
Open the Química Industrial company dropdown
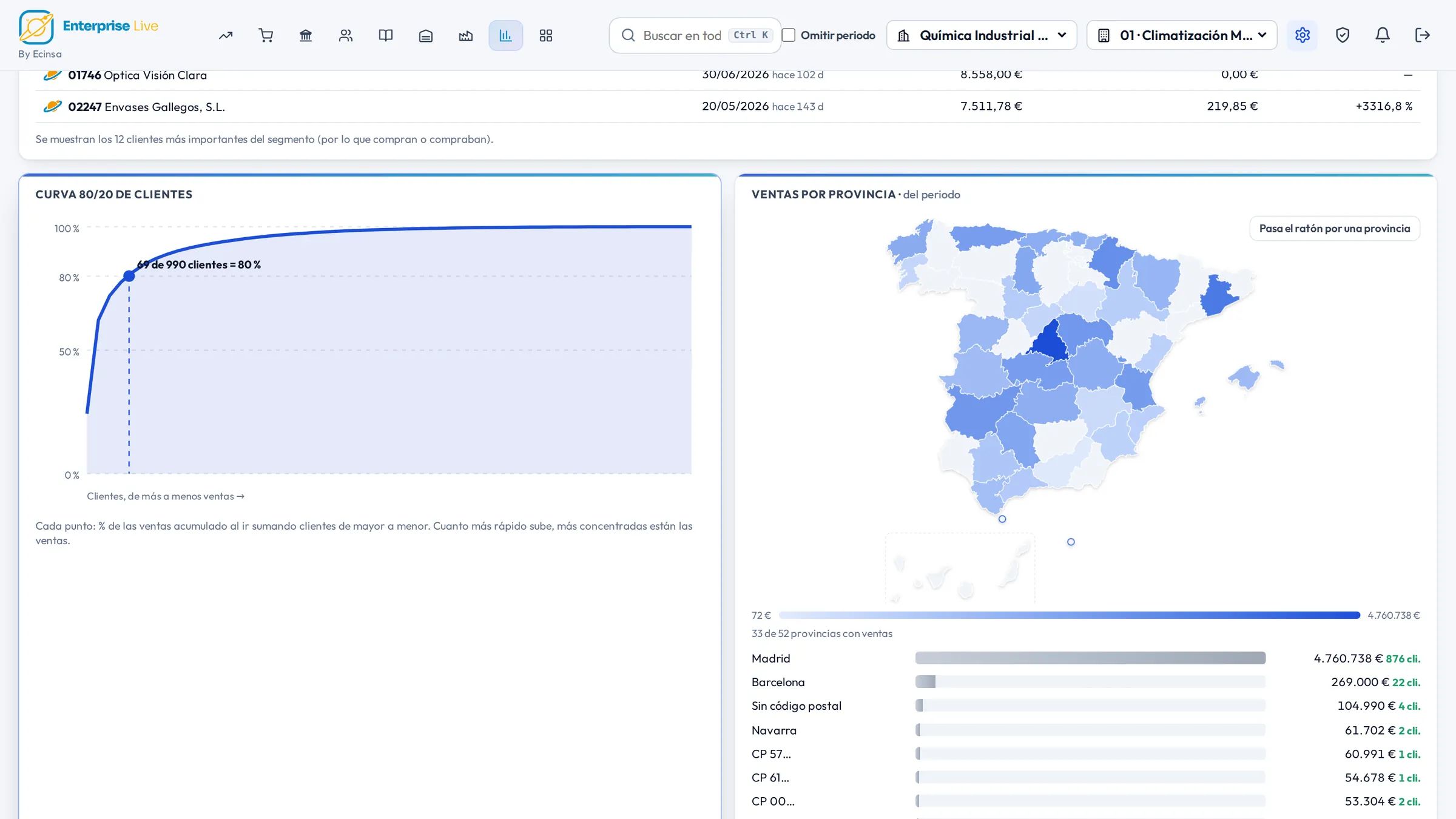[x=982, y=35]
